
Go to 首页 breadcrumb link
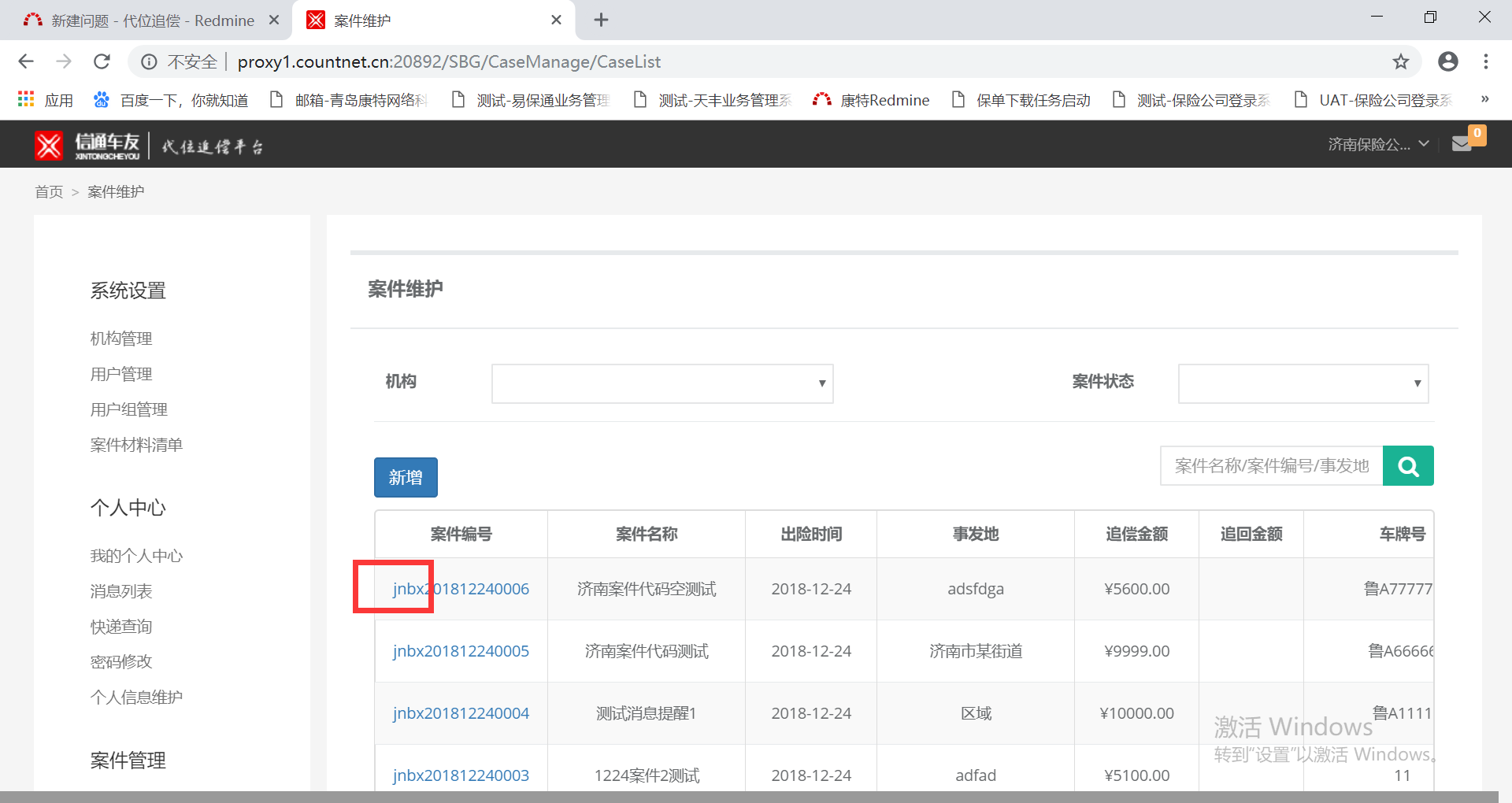(x=49, y=192)
